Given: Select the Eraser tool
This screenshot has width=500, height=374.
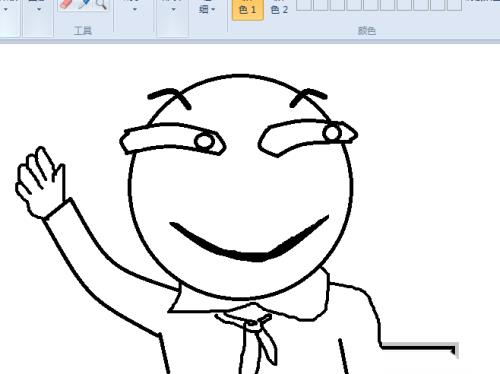Looking at the screenshot, I should 66,3.
